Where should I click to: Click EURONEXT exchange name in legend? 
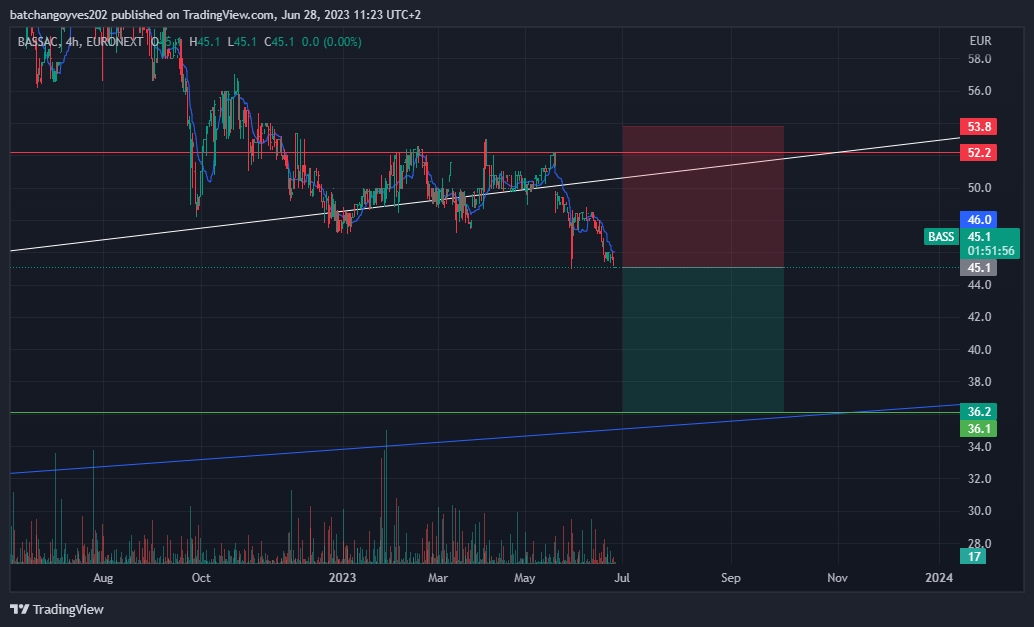(115, 42)
